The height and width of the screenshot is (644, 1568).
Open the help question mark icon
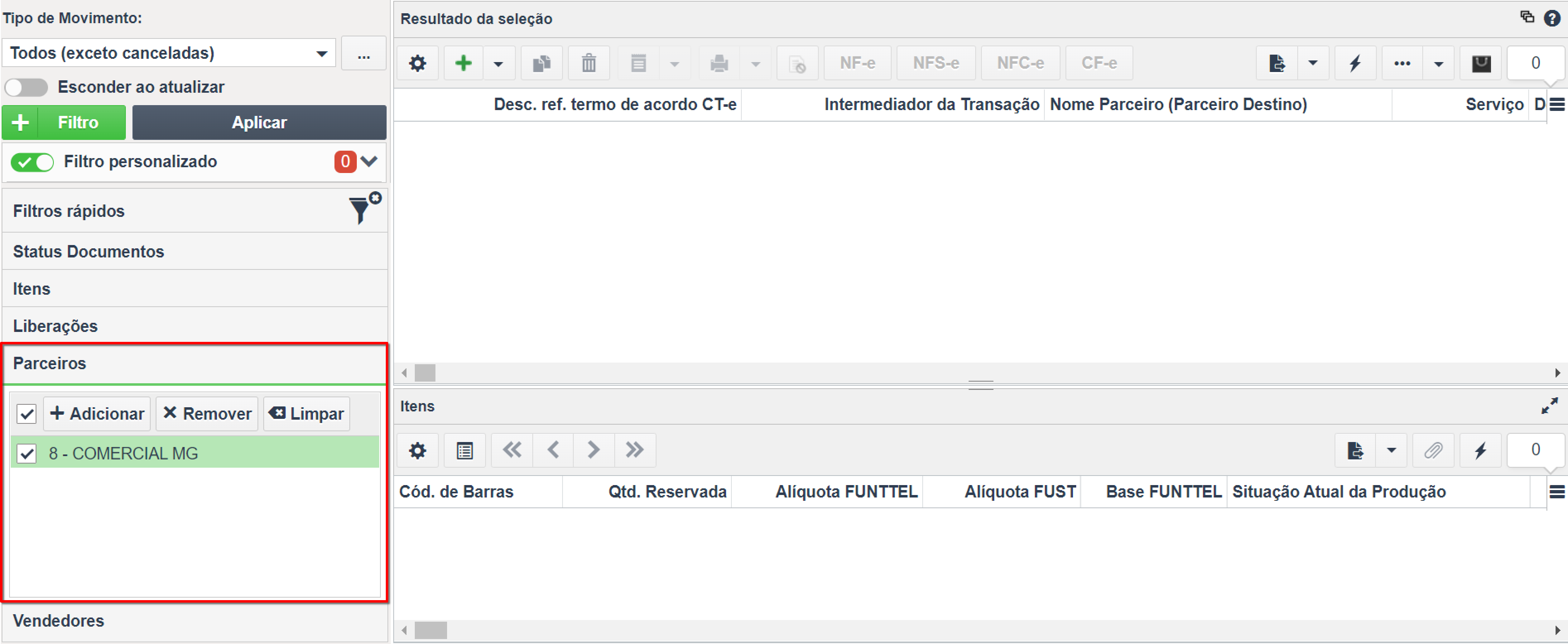click(1552, 18)
